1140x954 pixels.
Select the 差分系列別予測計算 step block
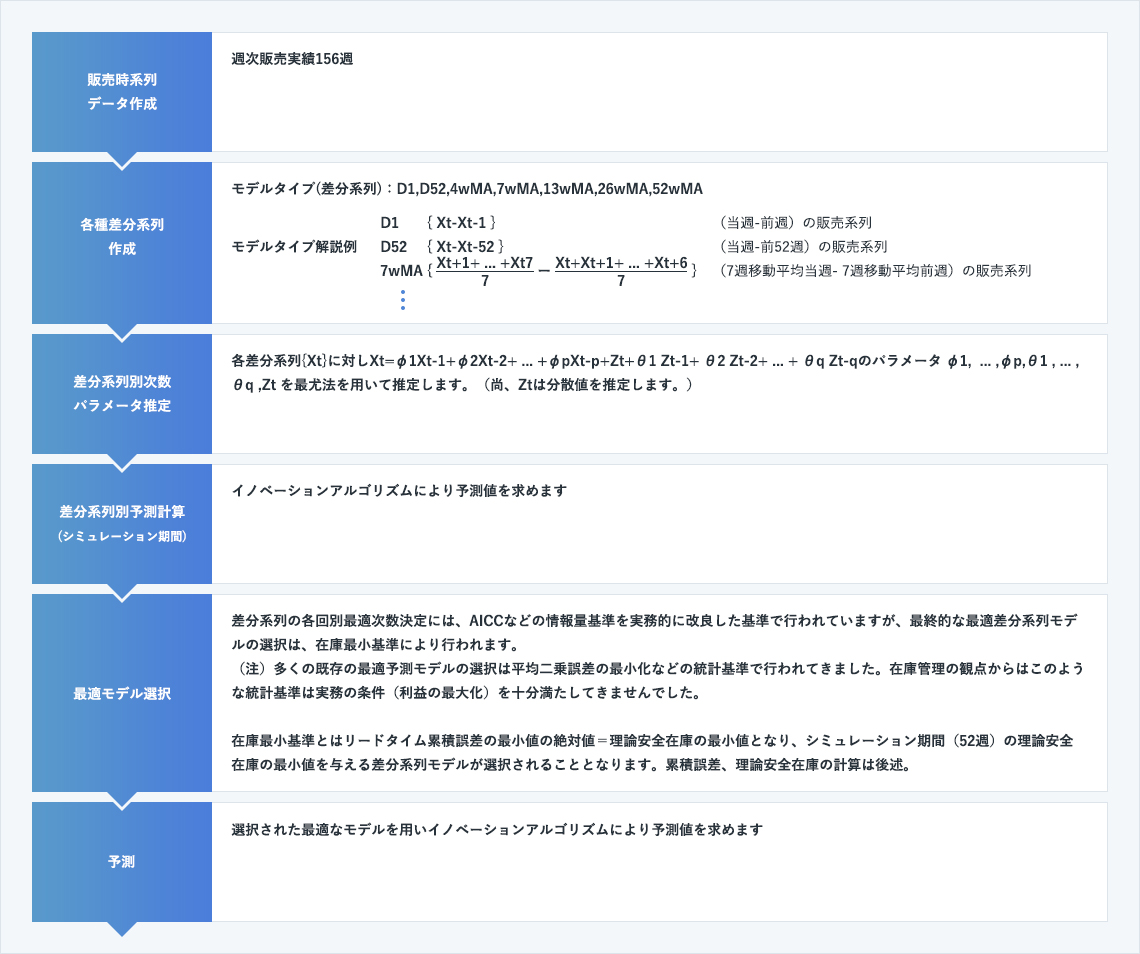(x=121, y=523)
